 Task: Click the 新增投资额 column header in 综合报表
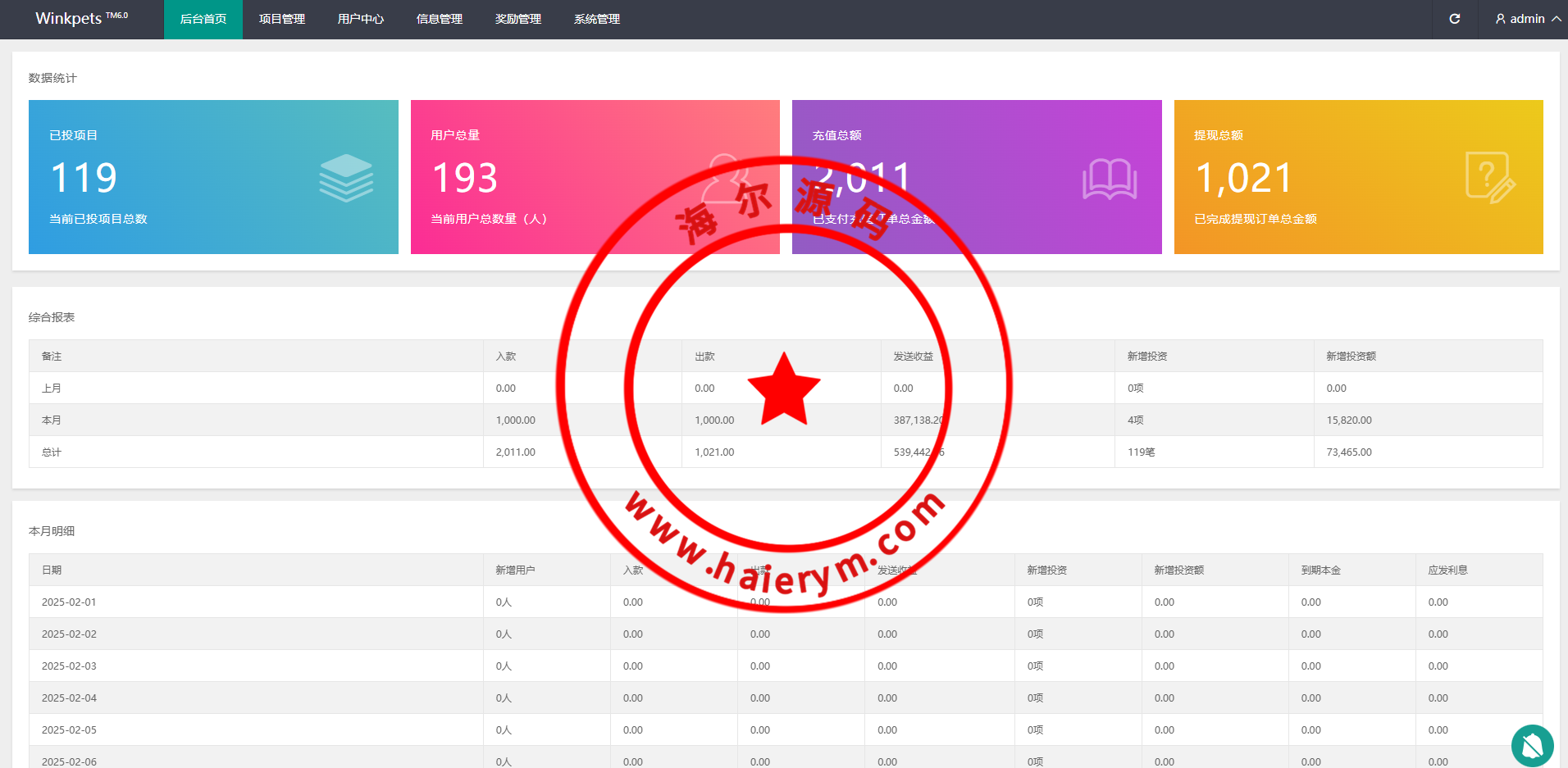coord(1351,356)
